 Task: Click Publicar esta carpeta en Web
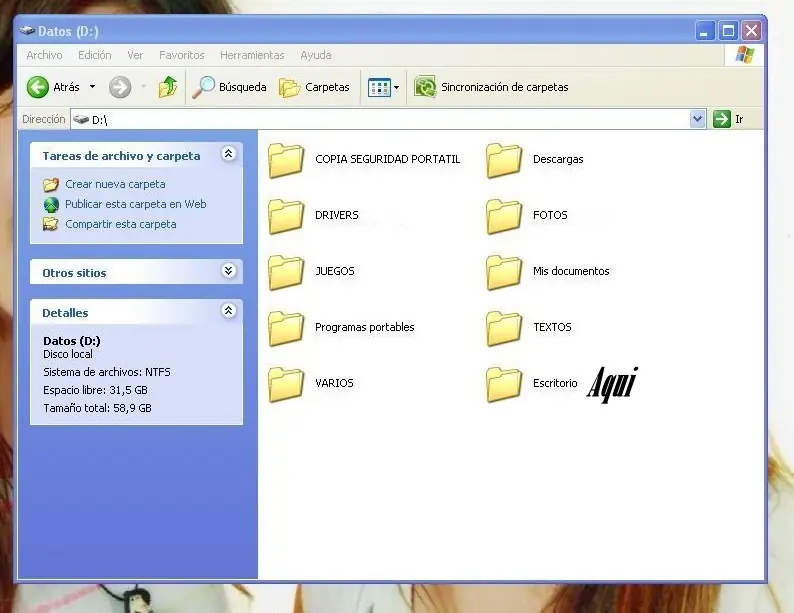click(x=136, y=204)
